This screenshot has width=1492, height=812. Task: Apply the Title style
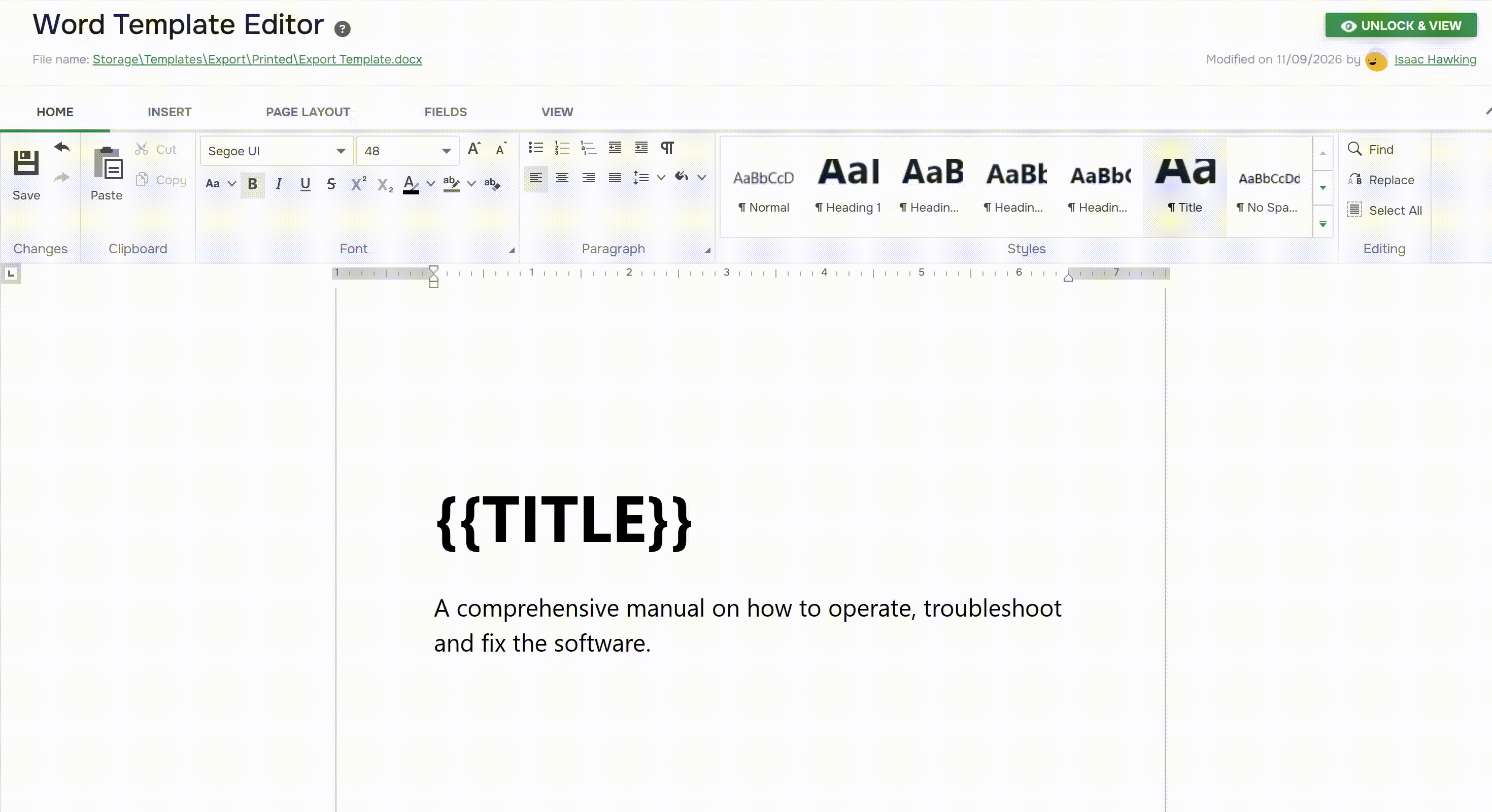1184,186
